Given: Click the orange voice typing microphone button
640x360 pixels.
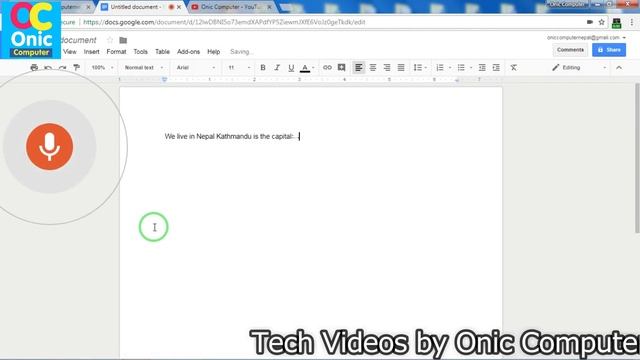Looking at the screenshot, I should coord(49,147).
